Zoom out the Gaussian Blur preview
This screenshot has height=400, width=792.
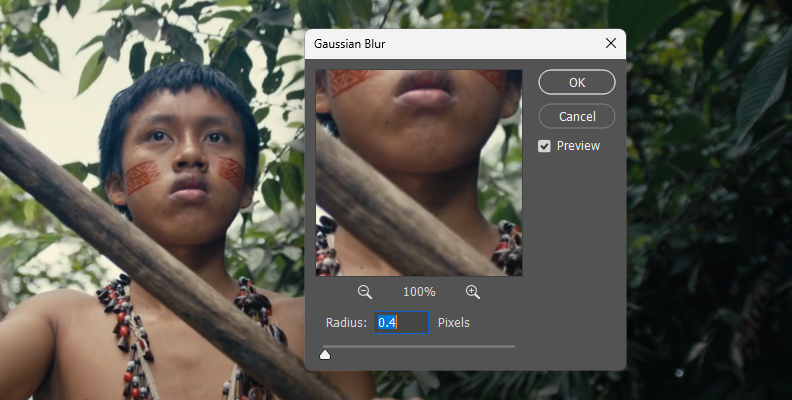[365, 292]
